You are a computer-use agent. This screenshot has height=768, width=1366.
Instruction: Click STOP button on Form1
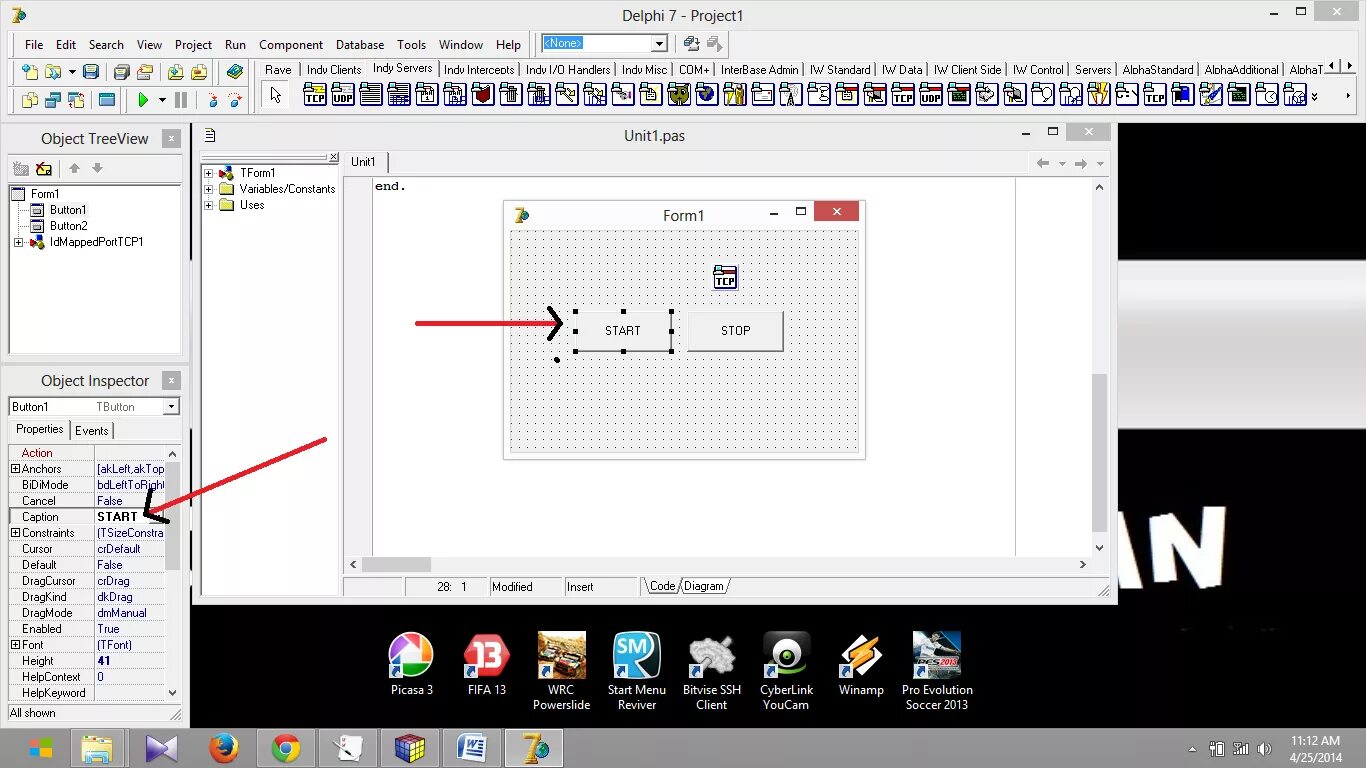point(735,331)
